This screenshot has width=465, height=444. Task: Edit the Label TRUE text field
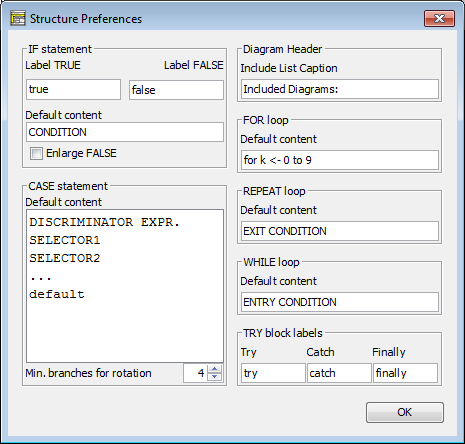click(73, 89)
